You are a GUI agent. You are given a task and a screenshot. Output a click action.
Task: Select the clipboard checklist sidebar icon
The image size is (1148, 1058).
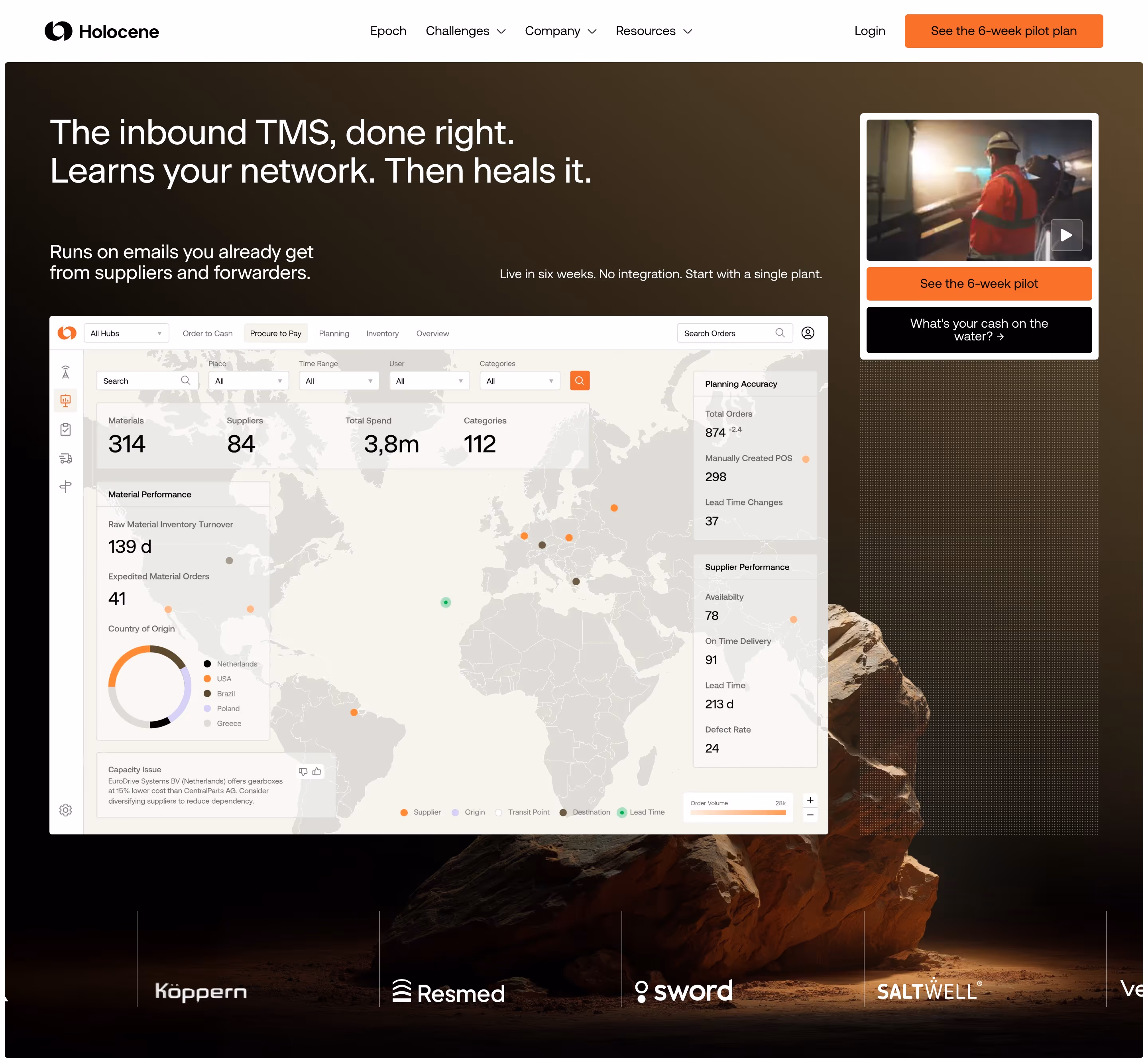tap(66, 429)
